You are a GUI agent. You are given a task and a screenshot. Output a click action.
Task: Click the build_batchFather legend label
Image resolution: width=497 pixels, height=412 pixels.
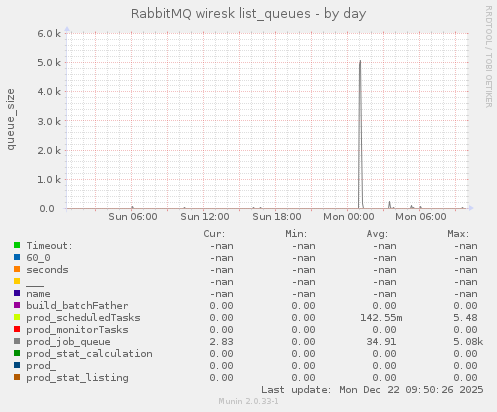click(77, 306)
